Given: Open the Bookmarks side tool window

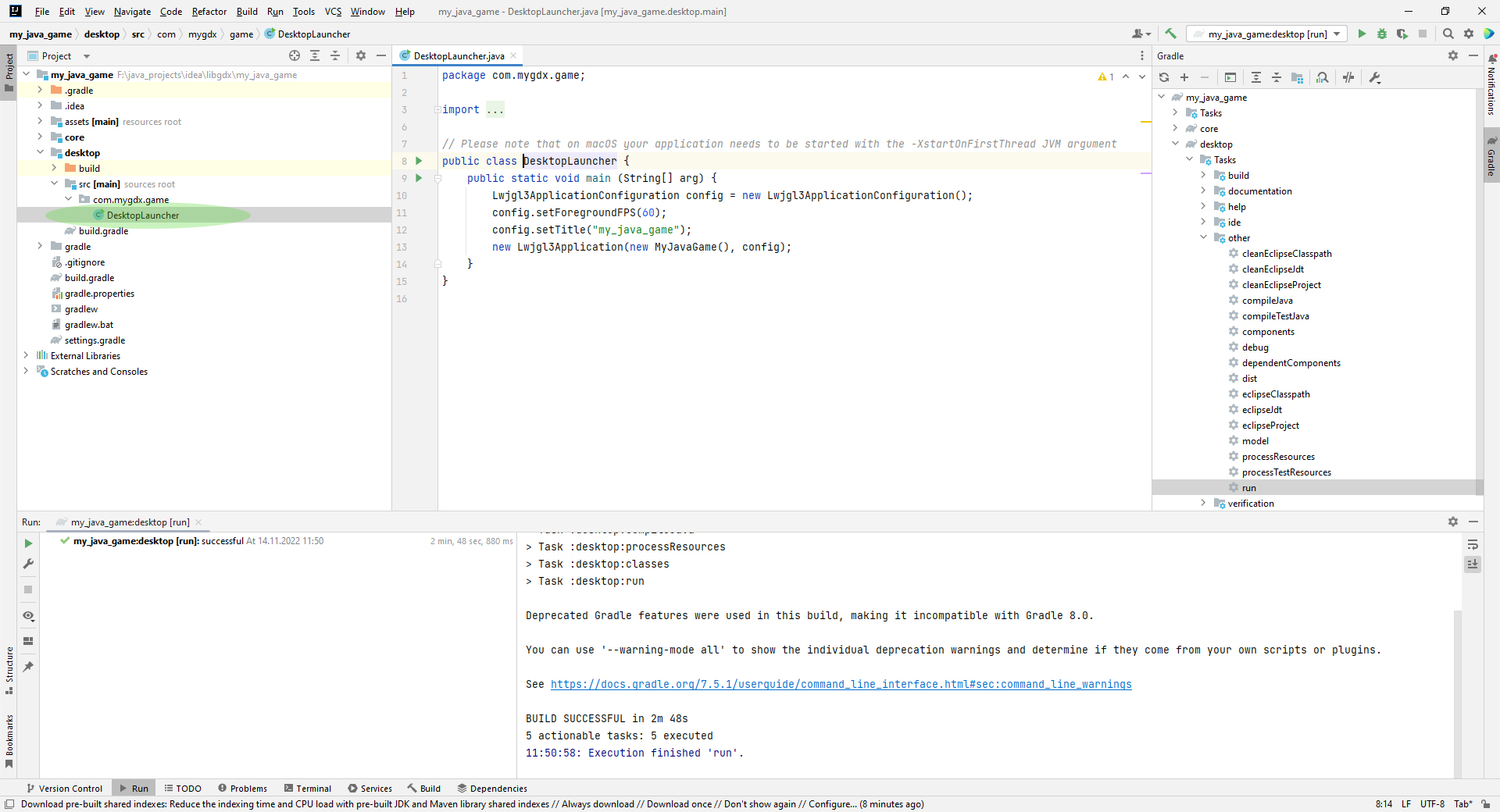Looking at the screenshot, I should coord(9,741).
